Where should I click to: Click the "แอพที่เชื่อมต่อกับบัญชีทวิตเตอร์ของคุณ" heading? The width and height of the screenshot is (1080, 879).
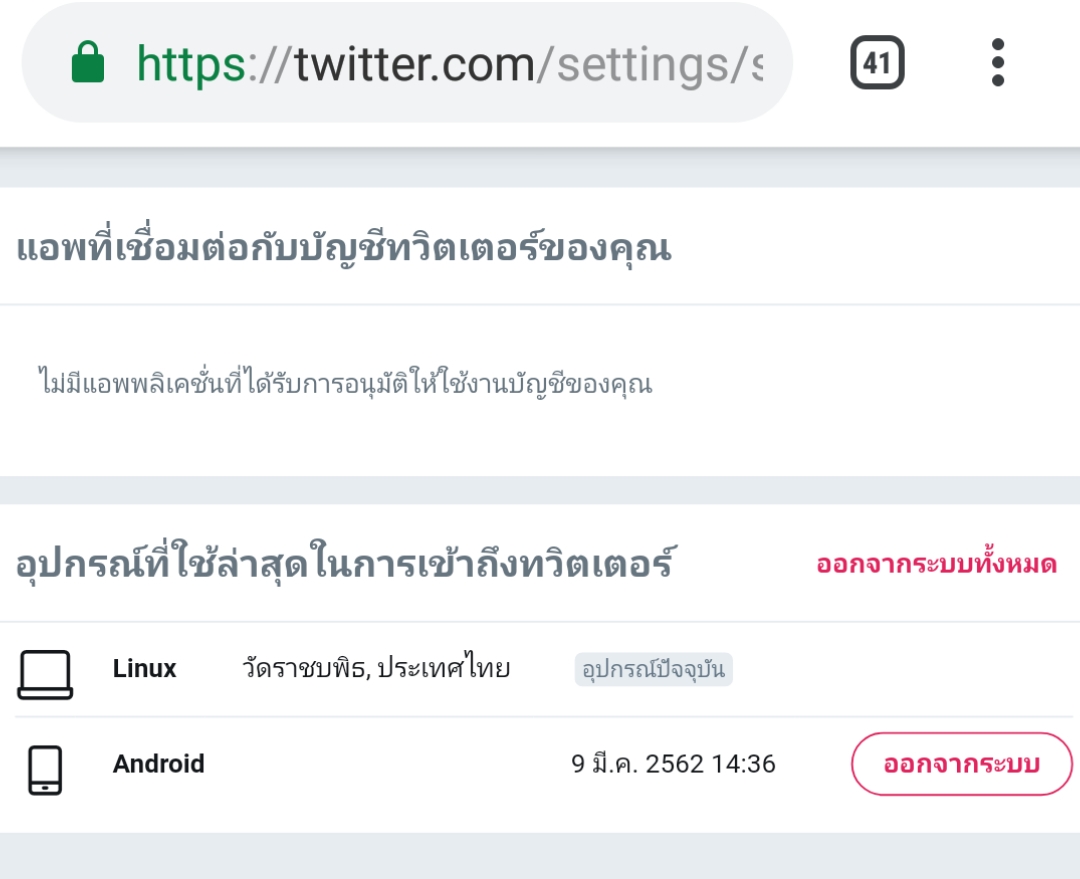point(343,249)
